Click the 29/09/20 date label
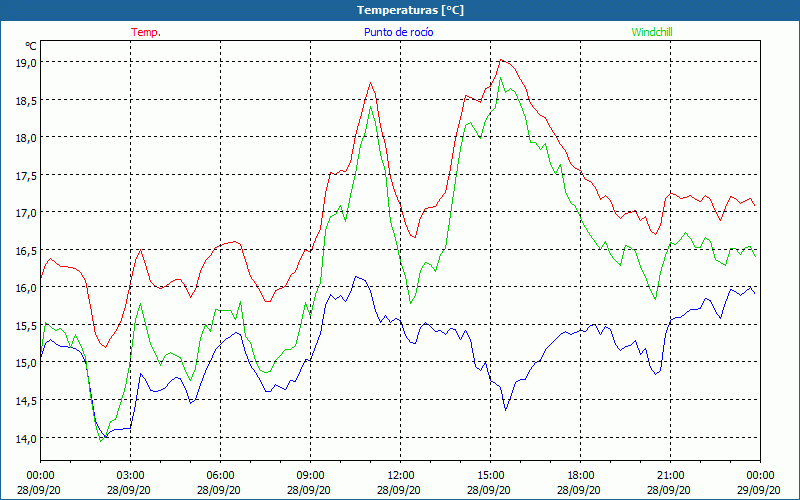 click(x=759, y=490)
